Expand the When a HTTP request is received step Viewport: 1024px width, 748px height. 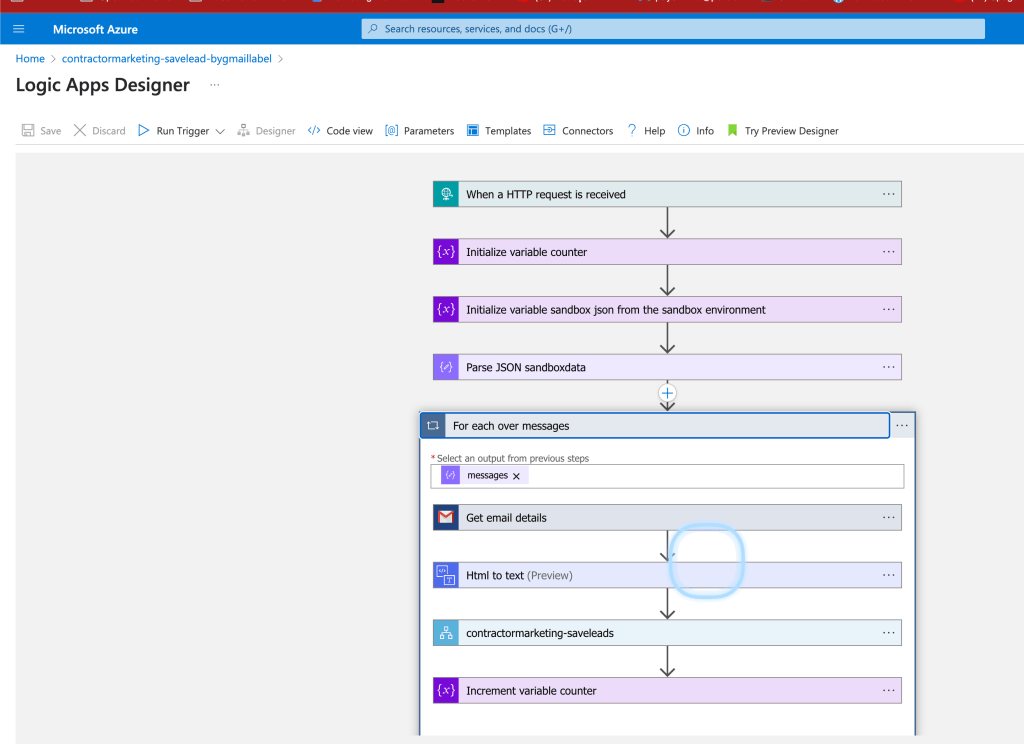(x=667, y=194)
